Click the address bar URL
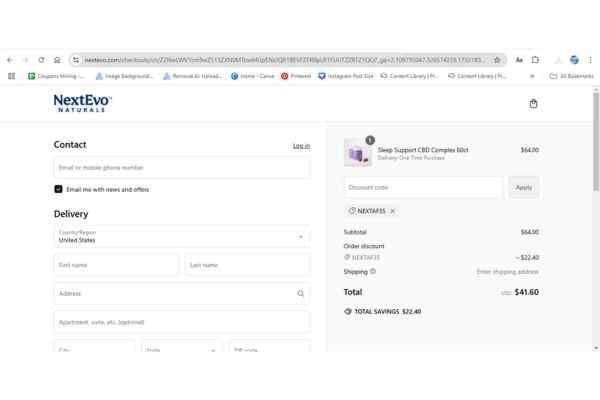This screenshot has width=600, height=400. pyautogui.click(x=285, y=60)
